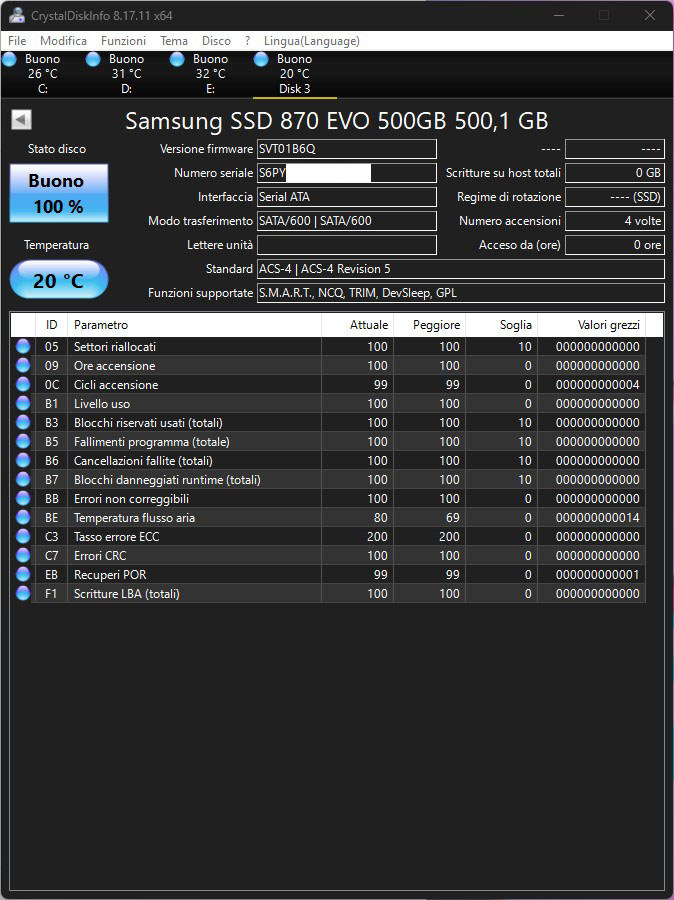
Task: Select drive E: at 32 °C
Action: (210, 73)
